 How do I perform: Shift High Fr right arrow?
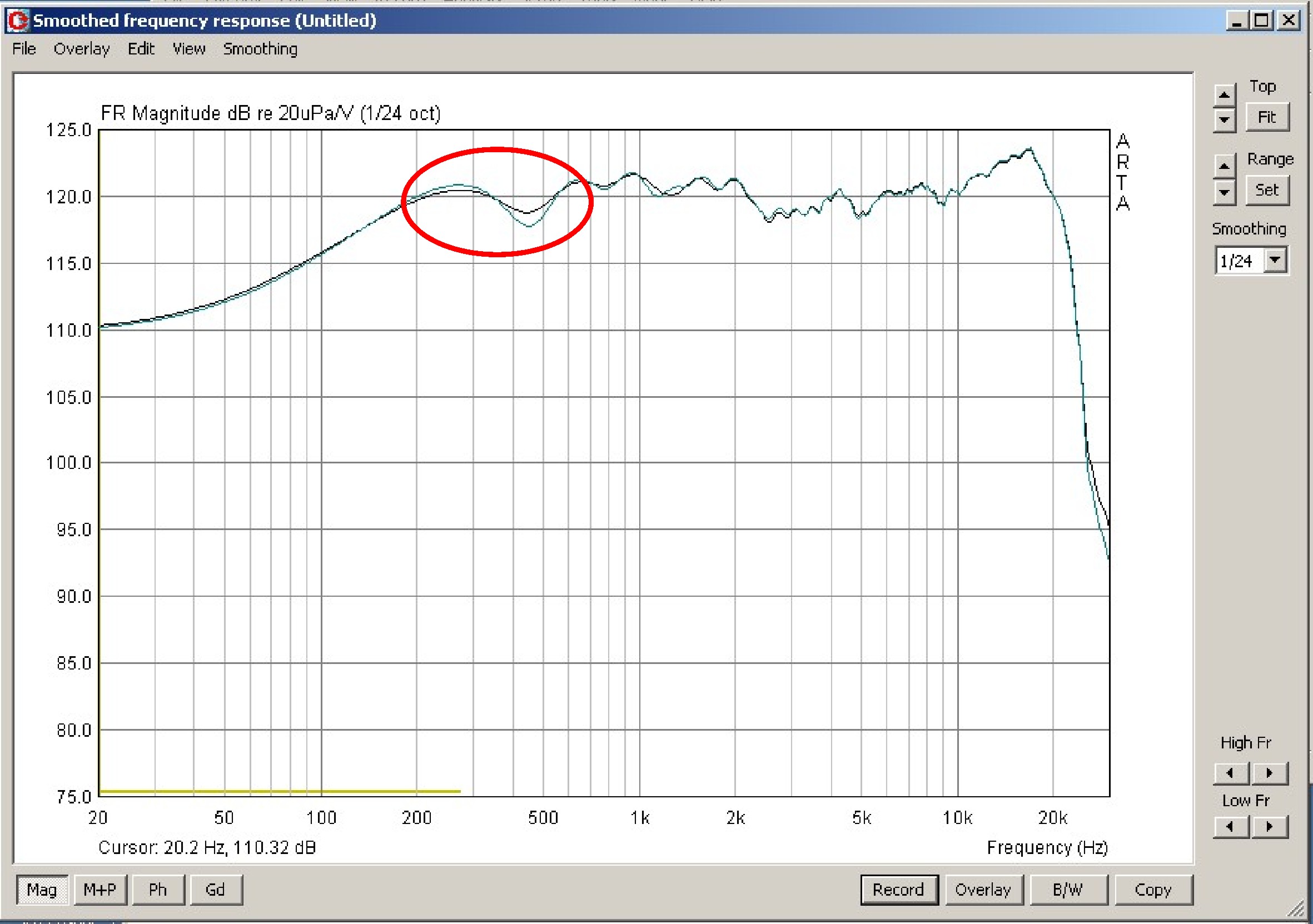tap(1270, 773)
